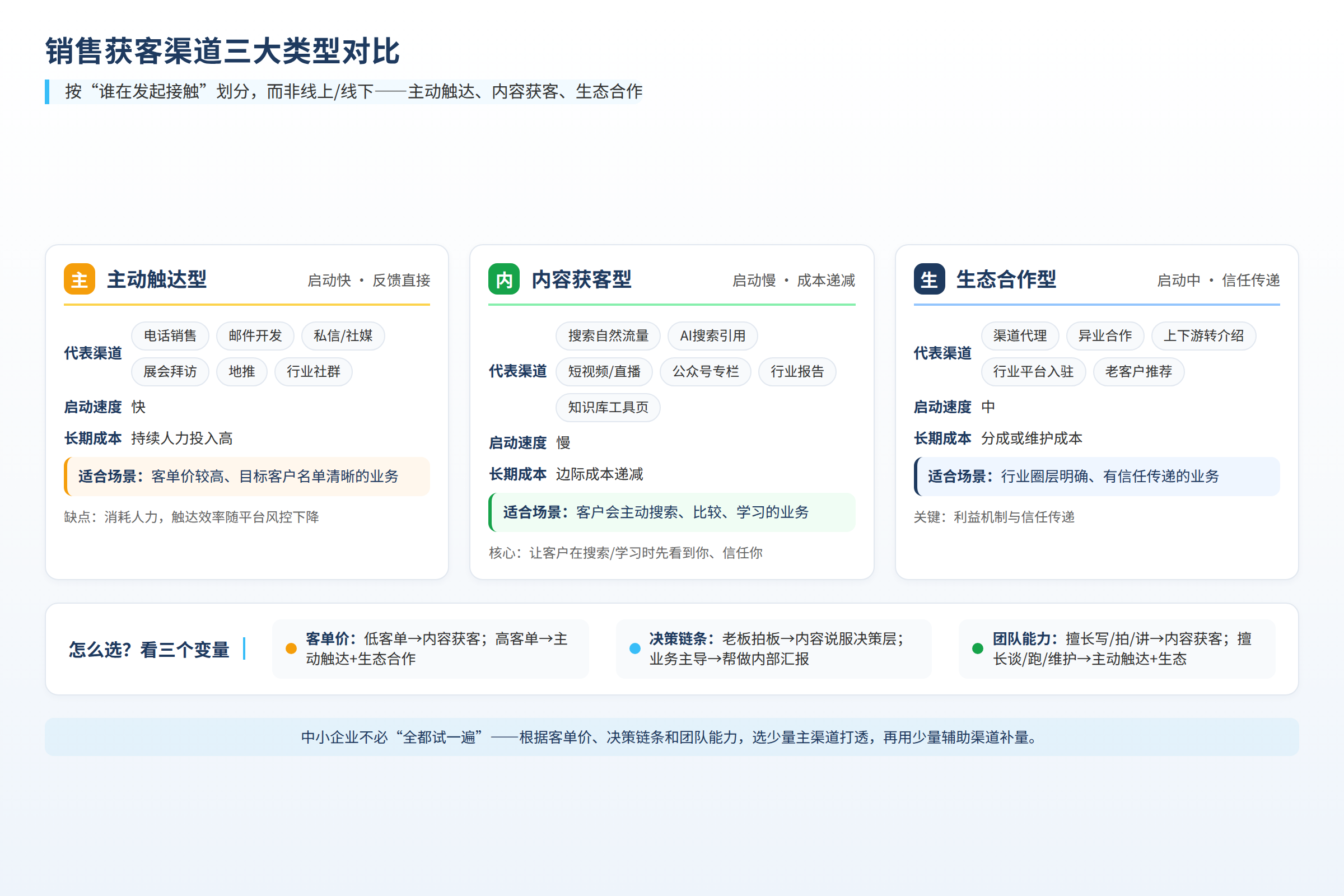This screenshot has width=1344, height=896.
Task: Click the 渠道代理 chip
Action: (x=1020, y=336)
